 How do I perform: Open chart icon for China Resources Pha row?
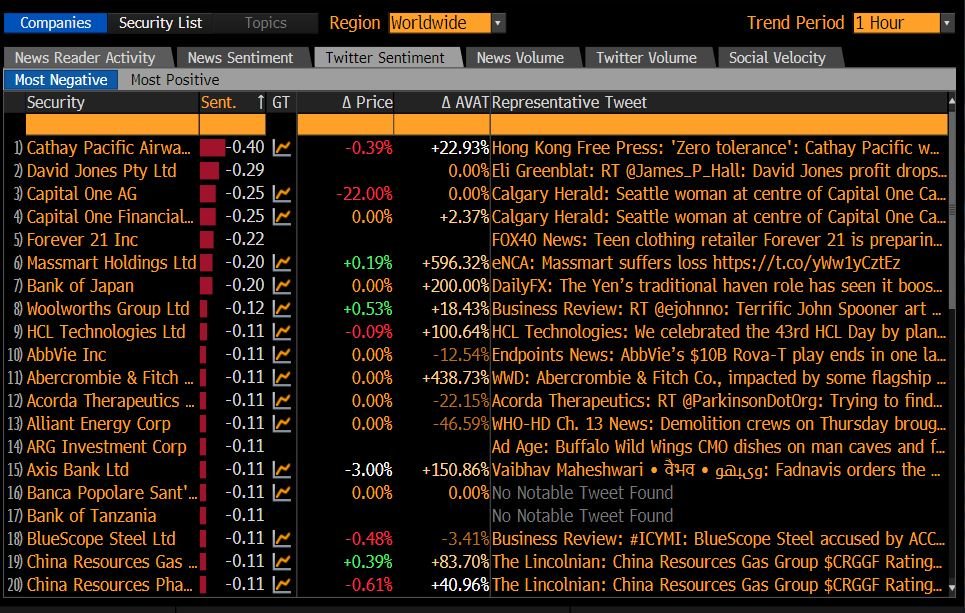[282, 585]
